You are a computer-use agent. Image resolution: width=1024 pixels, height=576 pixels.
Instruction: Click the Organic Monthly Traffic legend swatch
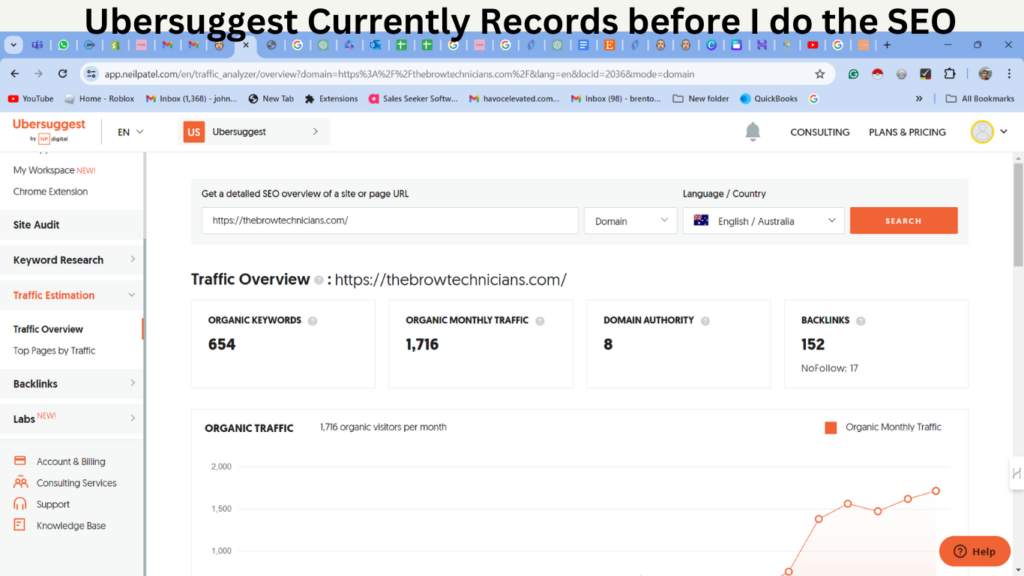[x=831, y=428]
